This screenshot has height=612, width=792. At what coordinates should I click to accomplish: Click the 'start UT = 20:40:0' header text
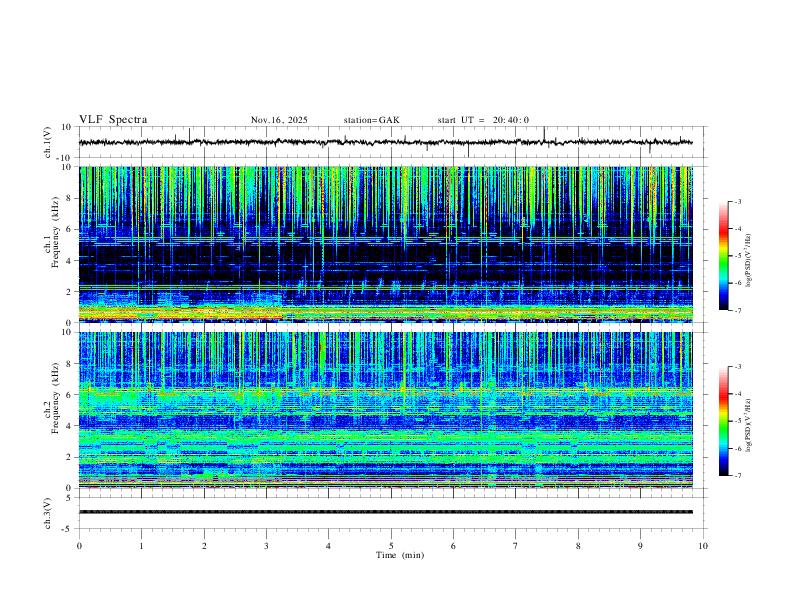click(483, 120)
